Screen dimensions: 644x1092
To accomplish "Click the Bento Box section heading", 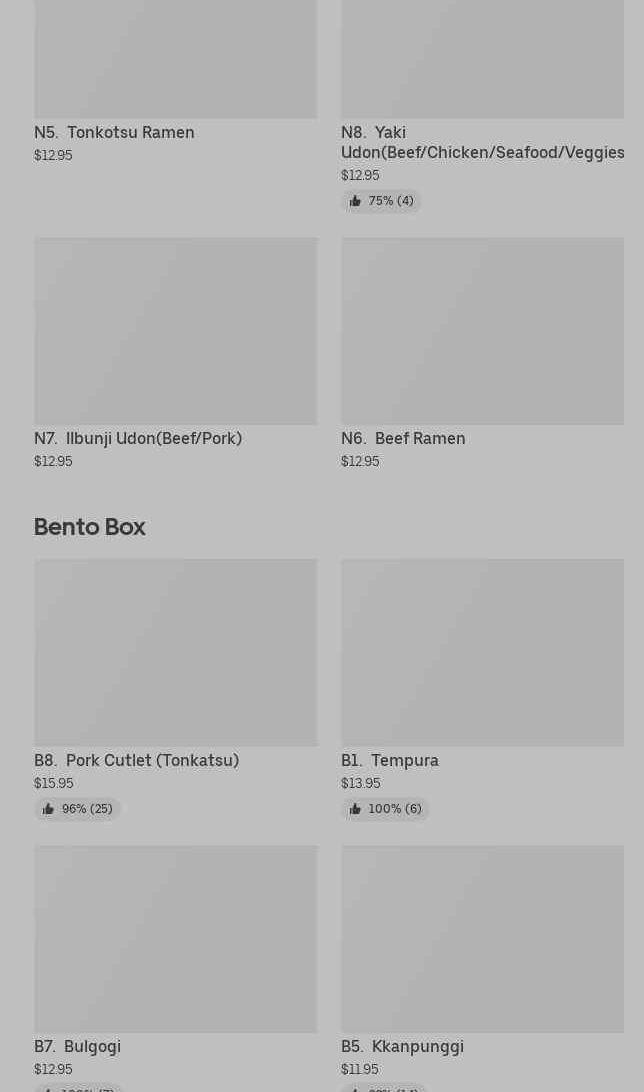I will tap(90, 526).
